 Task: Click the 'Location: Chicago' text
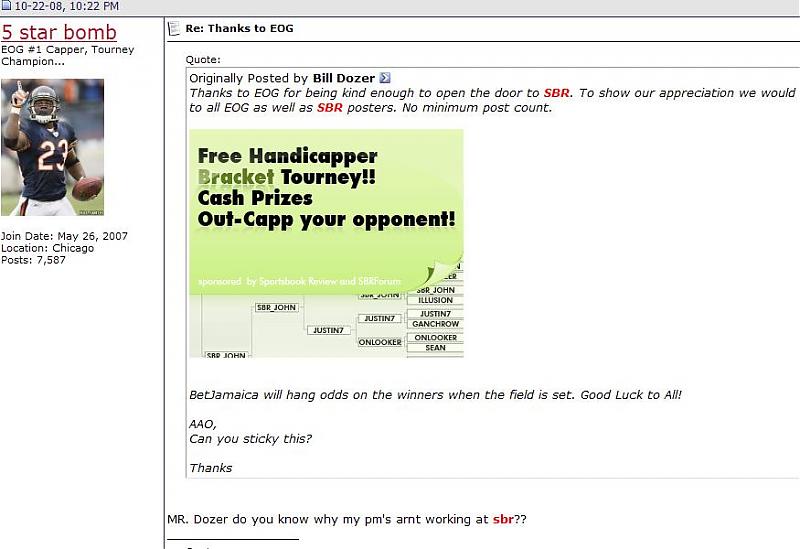click(47, 248)
